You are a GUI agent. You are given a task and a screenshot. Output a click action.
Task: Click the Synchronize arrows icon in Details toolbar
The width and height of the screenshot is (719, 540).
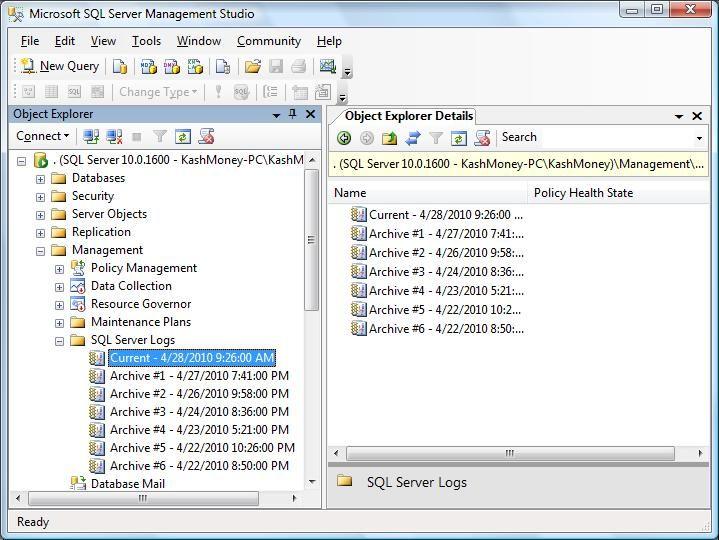tap(413, 138)
